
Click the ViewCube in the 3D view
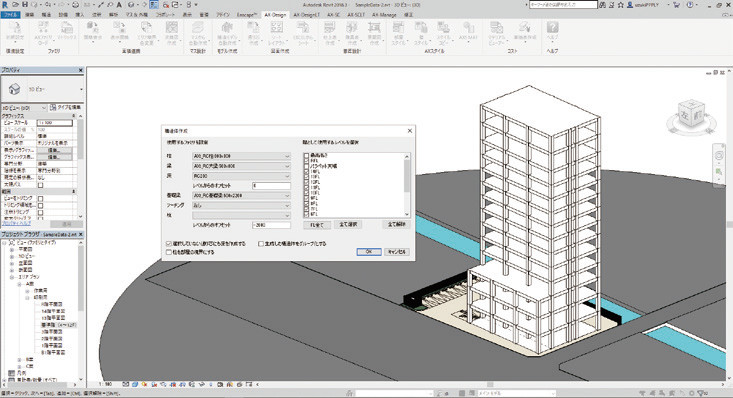point(691,113)
